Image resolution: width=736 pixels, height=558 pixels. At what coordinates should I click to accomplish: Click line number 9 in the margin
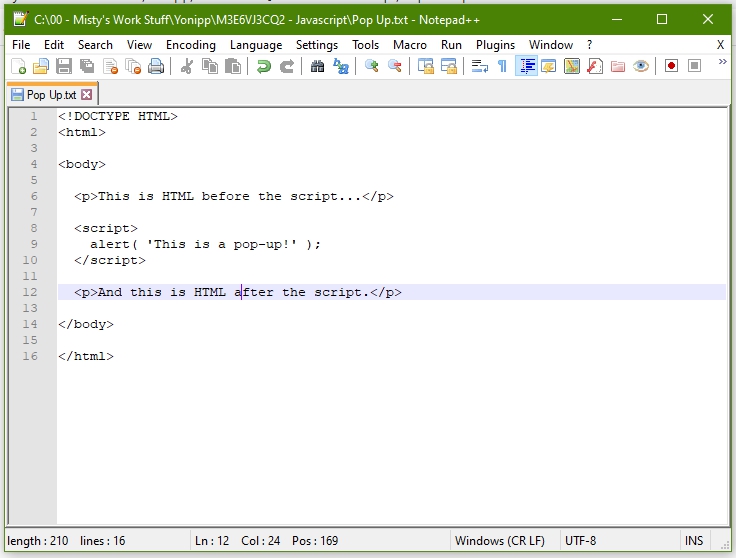[34, 244]
